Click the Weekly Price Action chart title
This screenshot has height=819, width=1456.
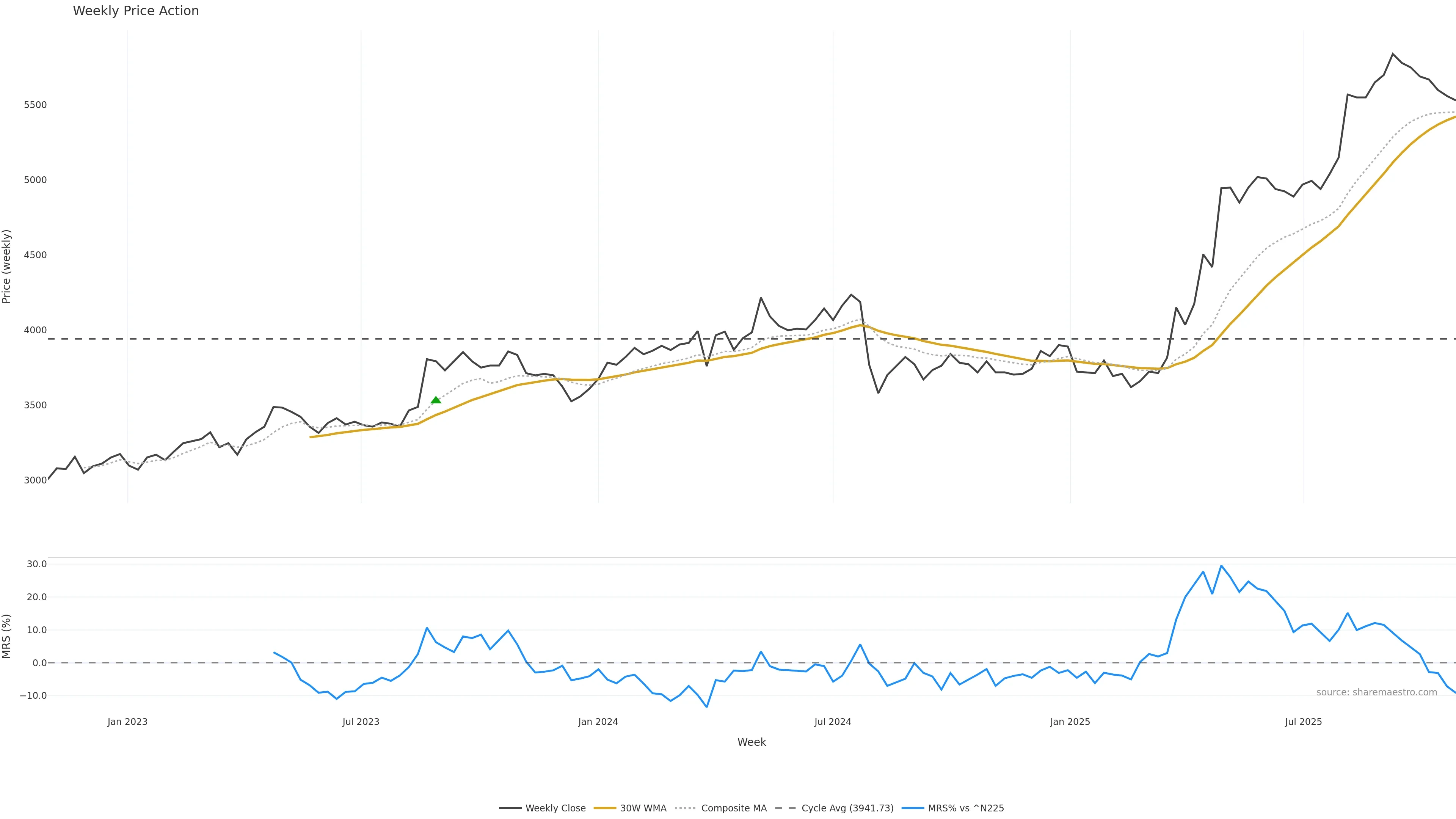pos(136,11)
